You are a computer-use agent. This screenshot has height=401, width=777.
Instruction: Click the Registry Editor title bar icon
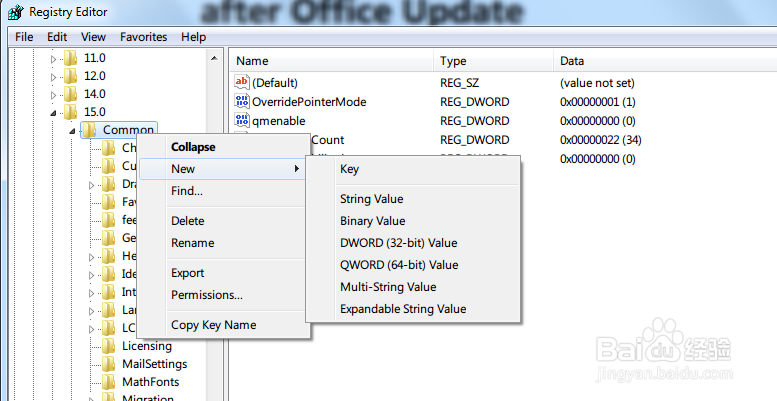(x=16, y=12)
